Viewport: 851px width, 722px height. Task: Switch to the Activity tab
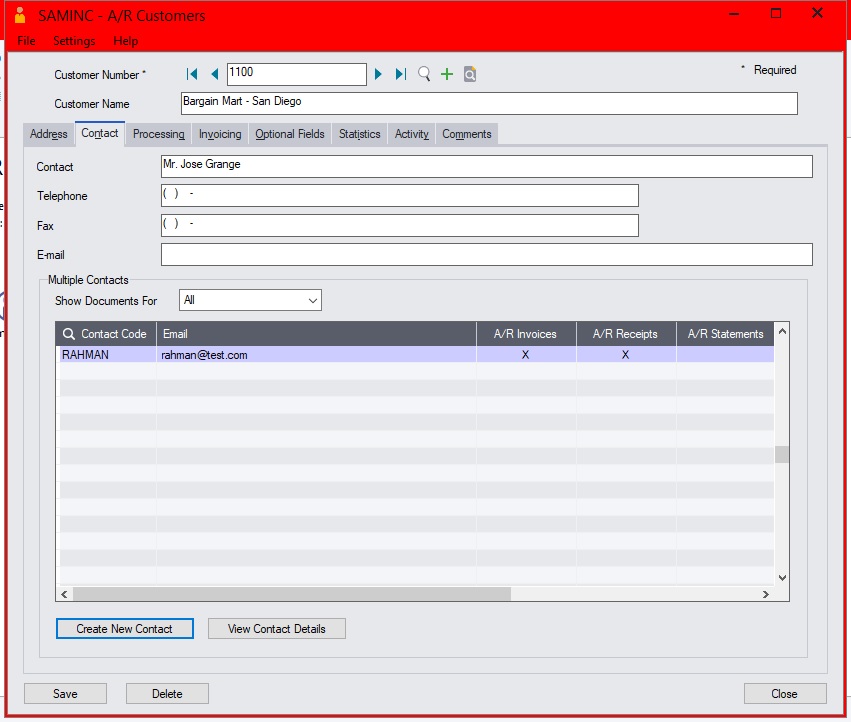pyautogui.click(x=411, y=134)
